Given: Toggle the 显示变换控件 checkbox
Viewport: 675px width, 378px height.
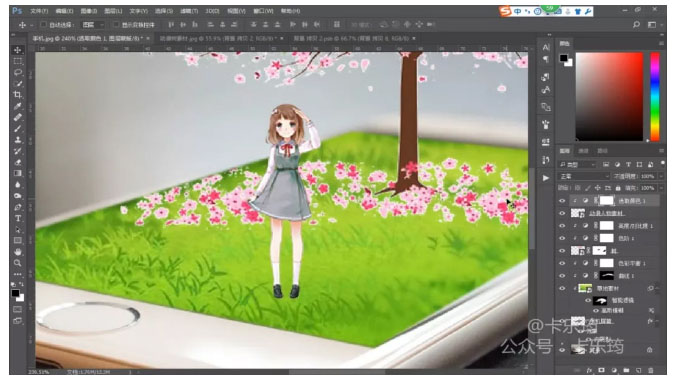Looking at the screenshot, I should (116, 25).
